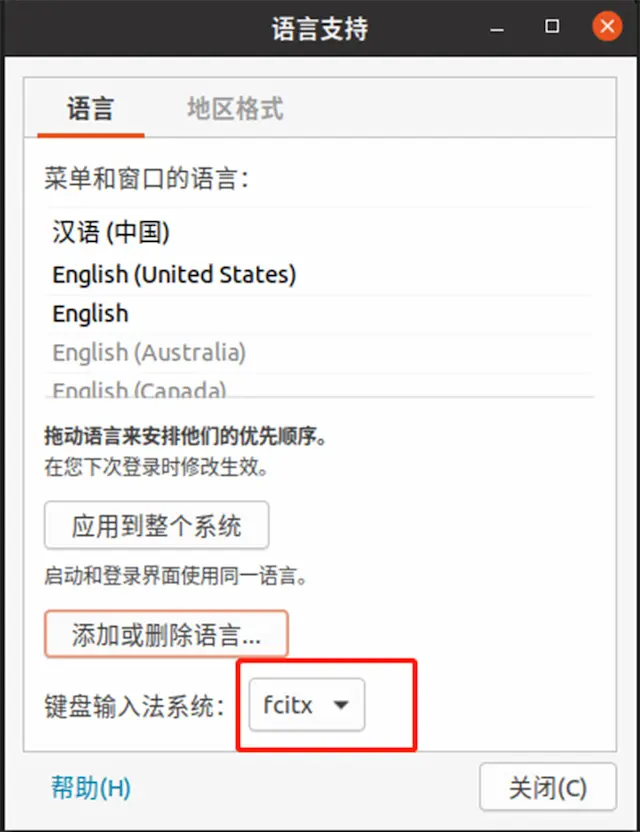The height and width of the screenshot is (832, 640).
Task: Select 汉语 (中国) in the language list
Action: [319, 232]
